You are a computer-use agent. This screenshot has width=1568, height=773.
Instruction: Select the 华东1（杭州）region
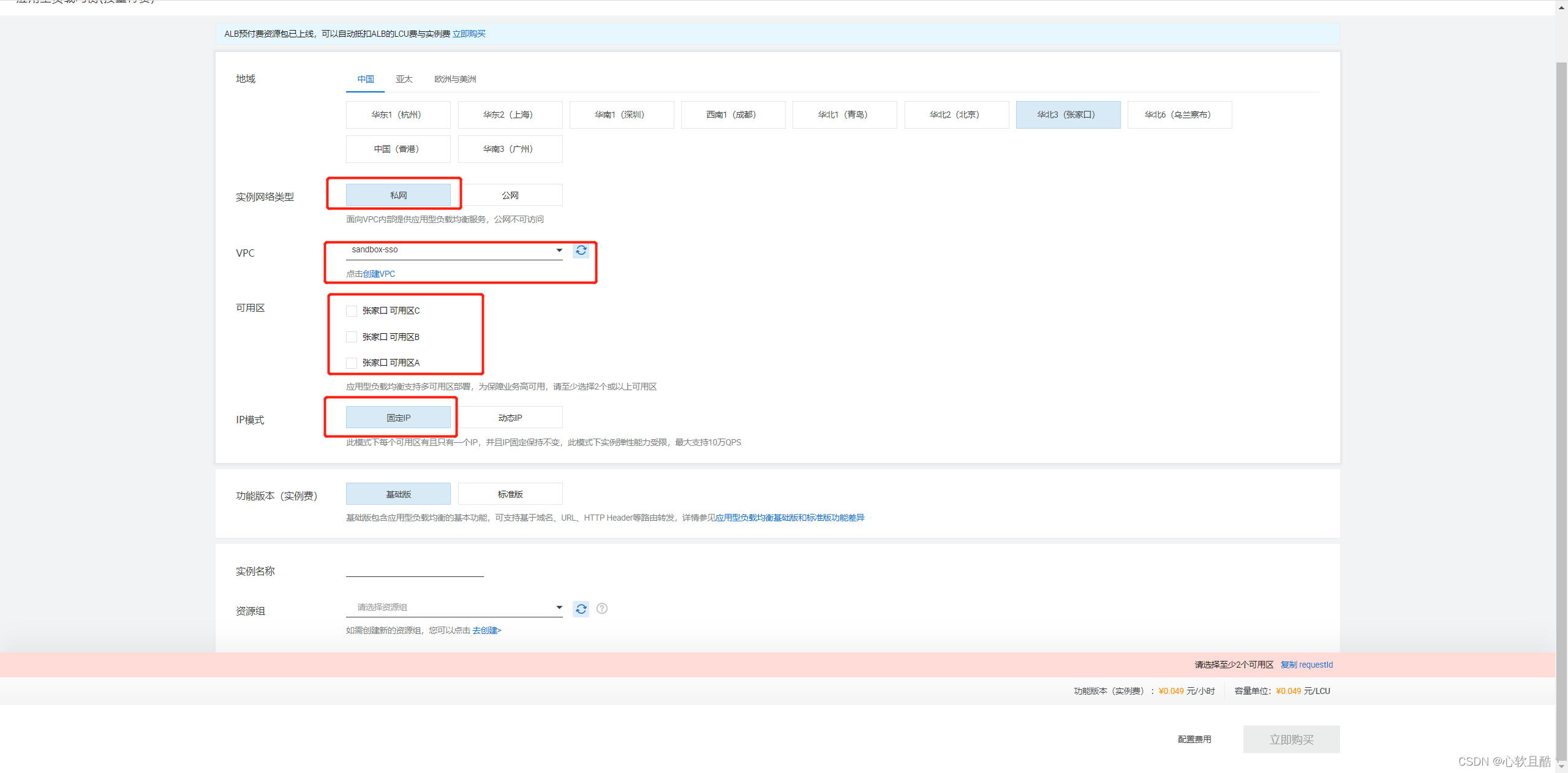pyautogui.click(x=398, y=115)
